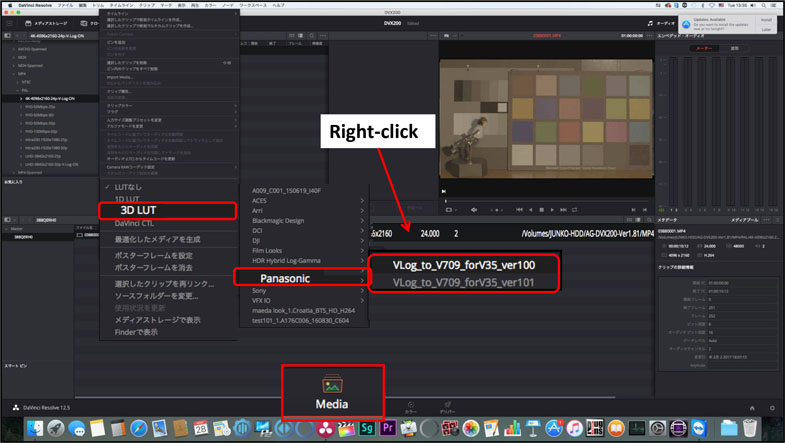The height and width of the screenshot is (443, 785).
Task: Toggle the media storage sidebar panel icon
Action: point(8,36)
